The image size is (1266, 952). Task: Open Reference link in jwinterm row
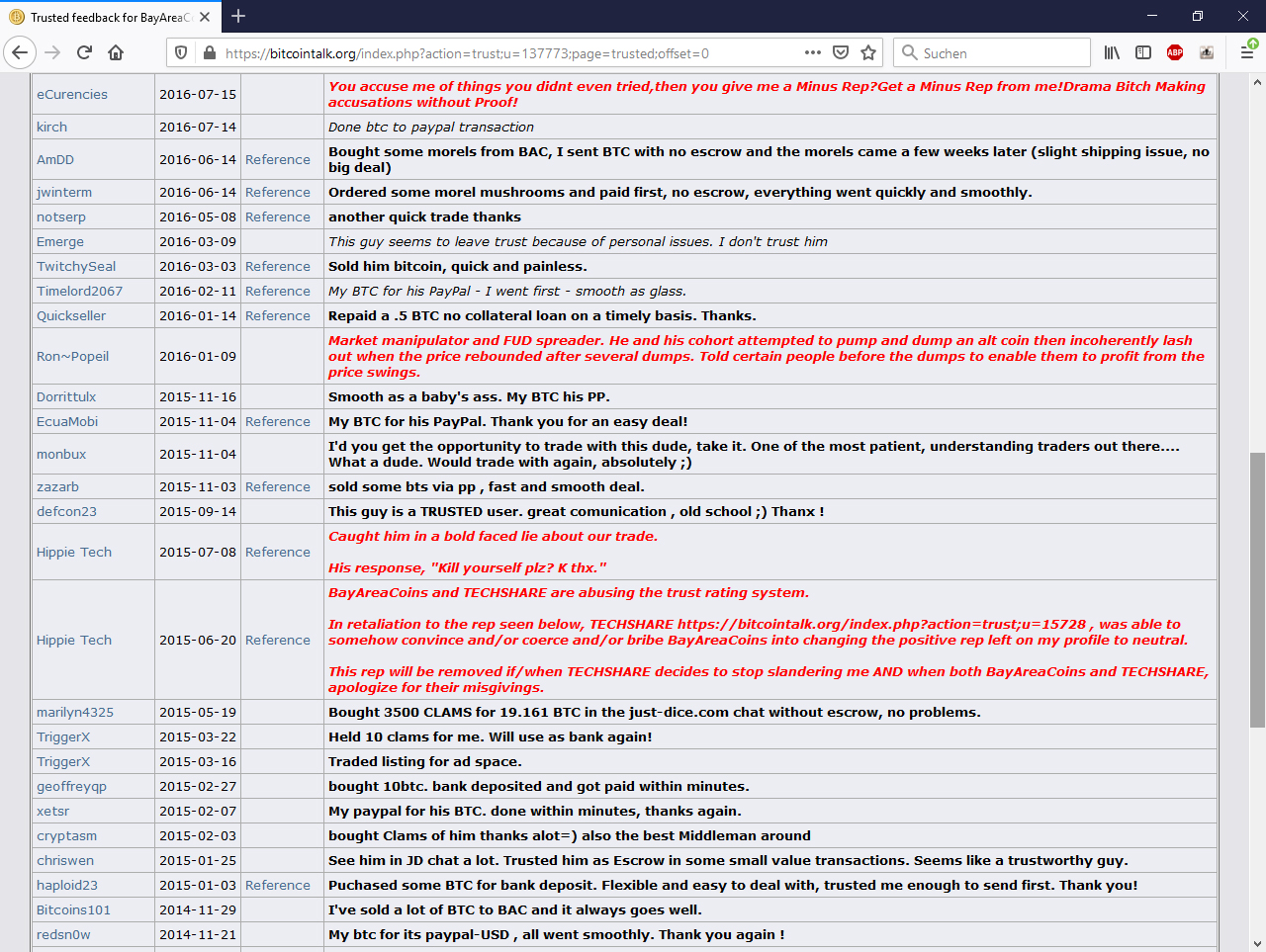pos(278,192)
